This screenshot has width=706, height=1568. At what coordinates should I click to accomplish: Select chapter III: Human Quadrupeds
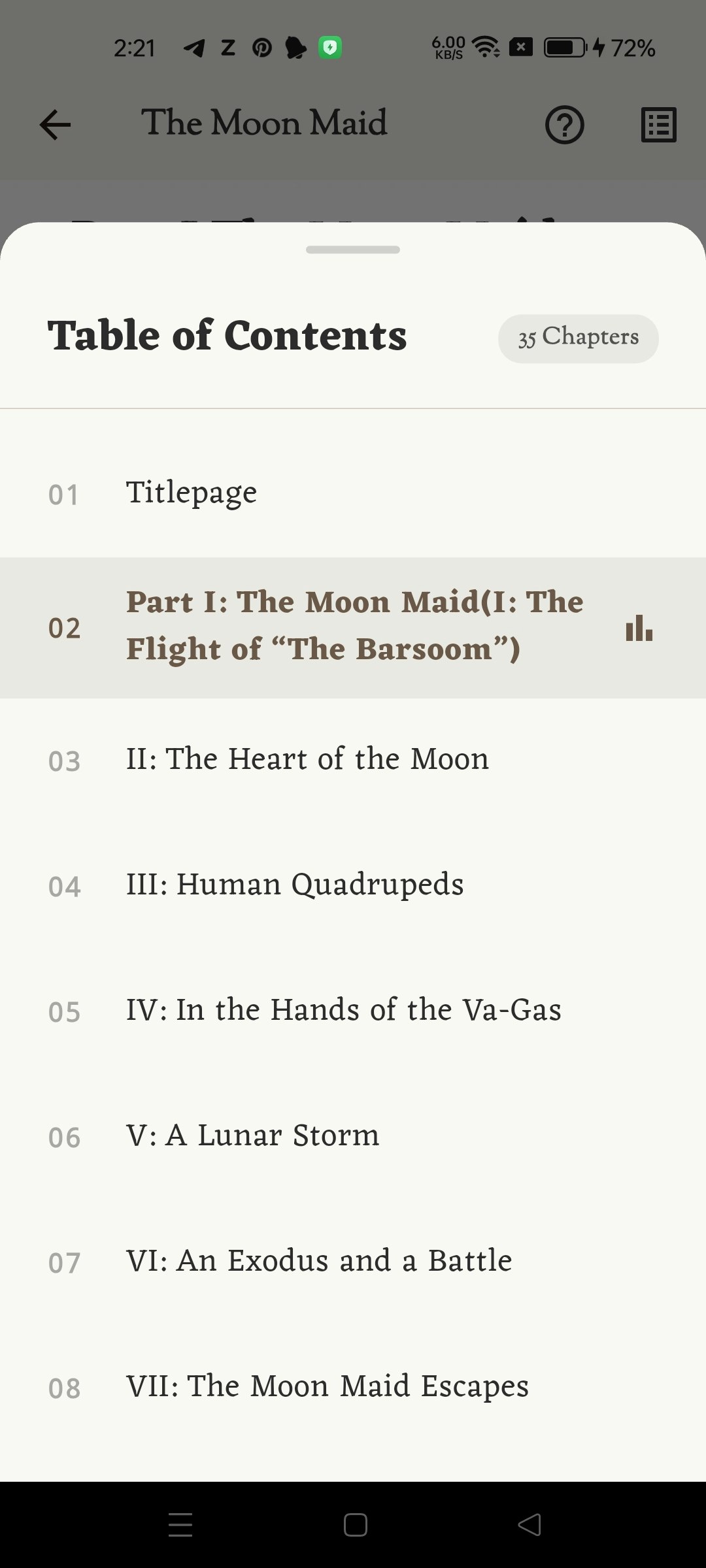294,884
